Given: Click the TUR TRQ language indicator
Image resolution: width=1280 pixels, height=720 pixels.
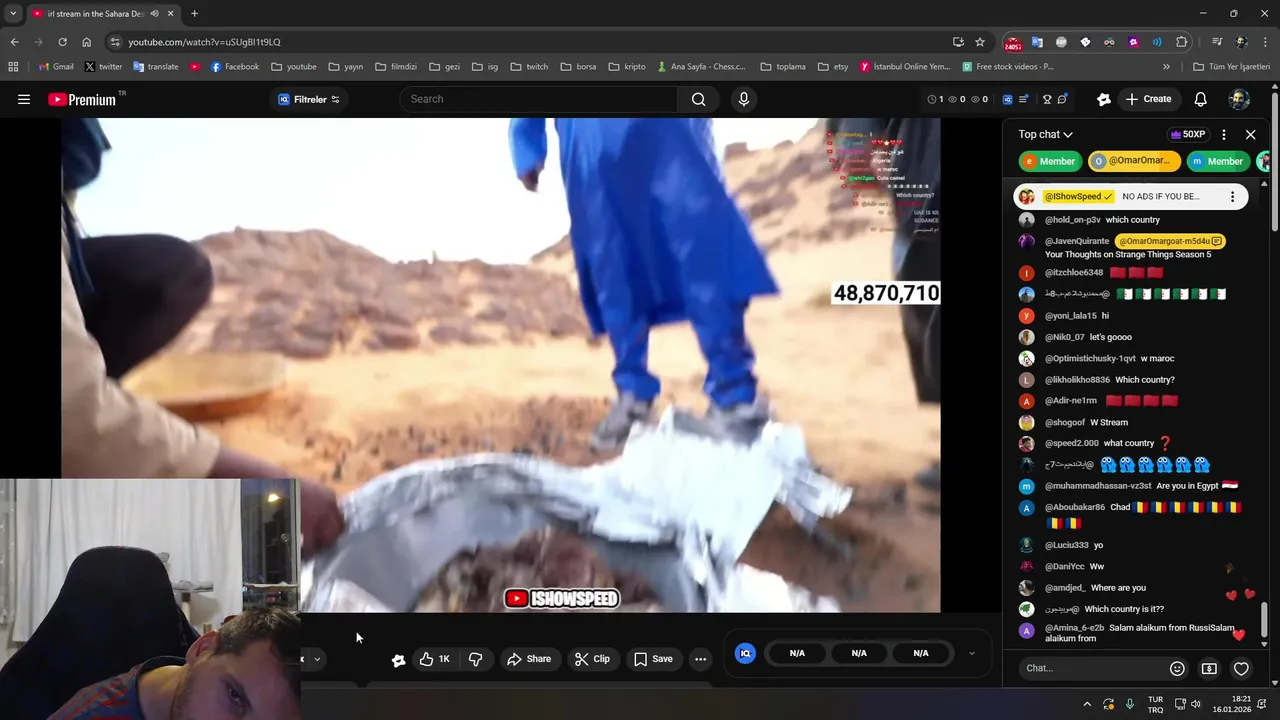Looking at the screenshot, I should click(x=1155, y=704).
